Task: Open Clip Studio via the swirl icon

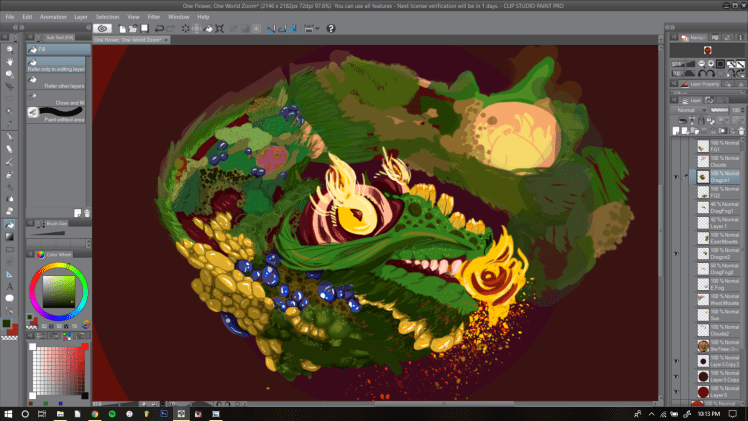Action: [x=102, y=28]
